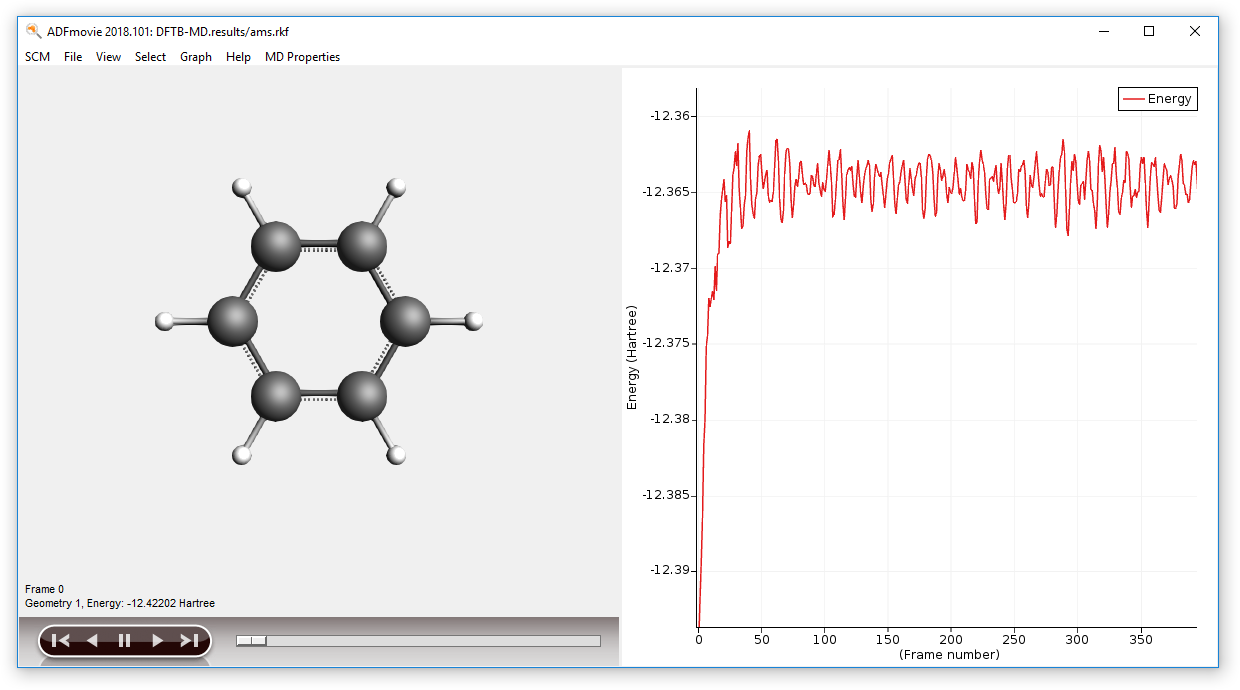Open the Select menu
This screenshot has width=1240, height=690.
coord(150,57)
